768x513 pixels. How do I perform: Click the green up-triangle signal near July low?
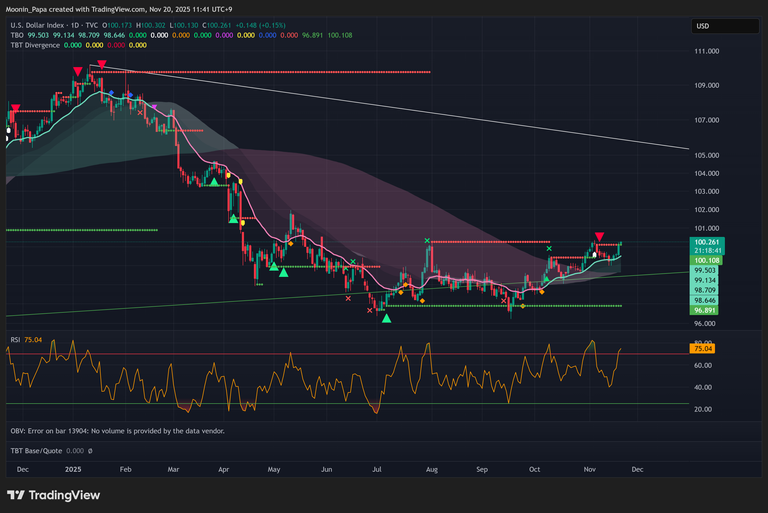(387, 318)
